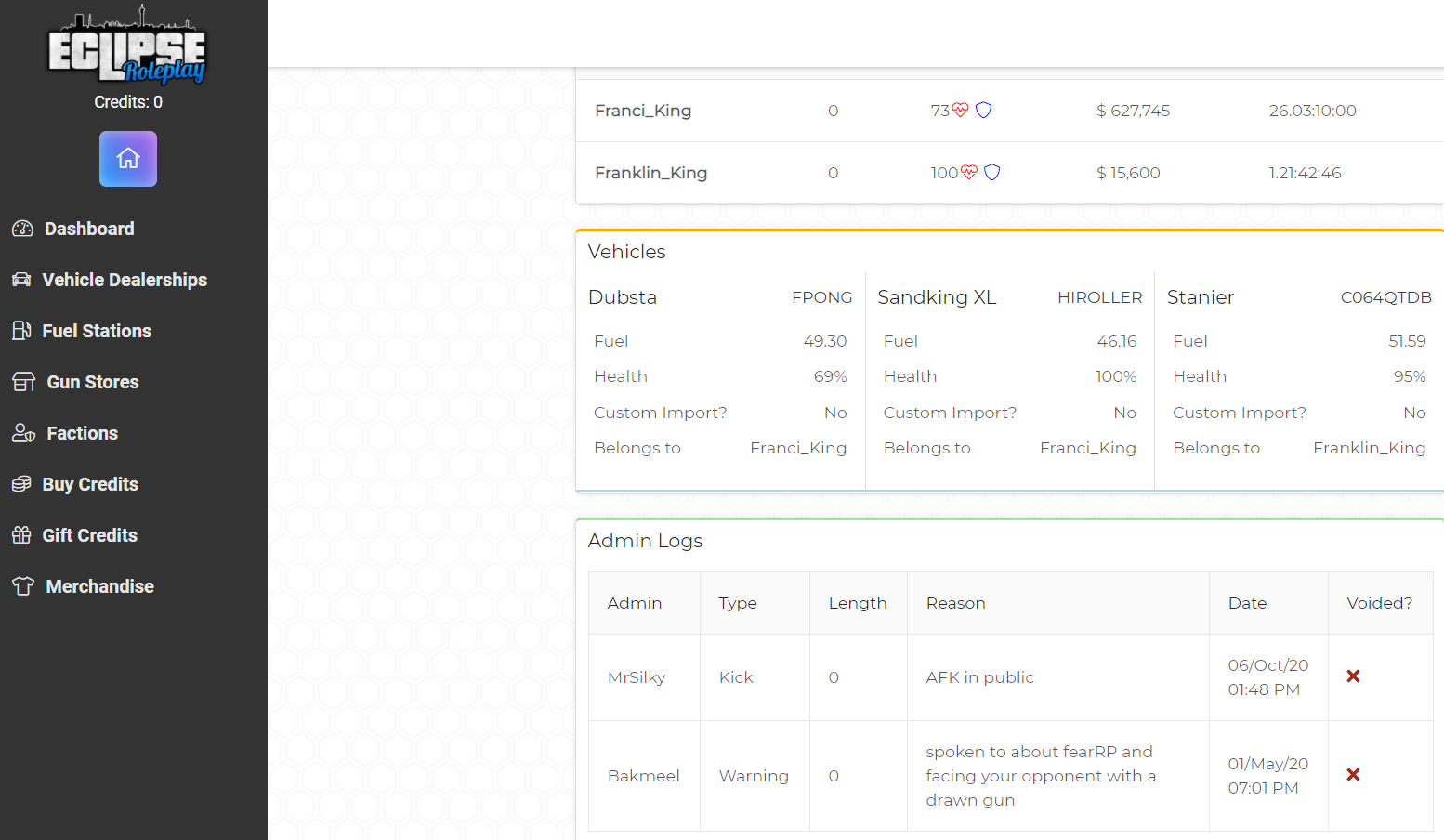Click the heart icon in Franklin_King row
1444x840 pixels.
(969, 172)
